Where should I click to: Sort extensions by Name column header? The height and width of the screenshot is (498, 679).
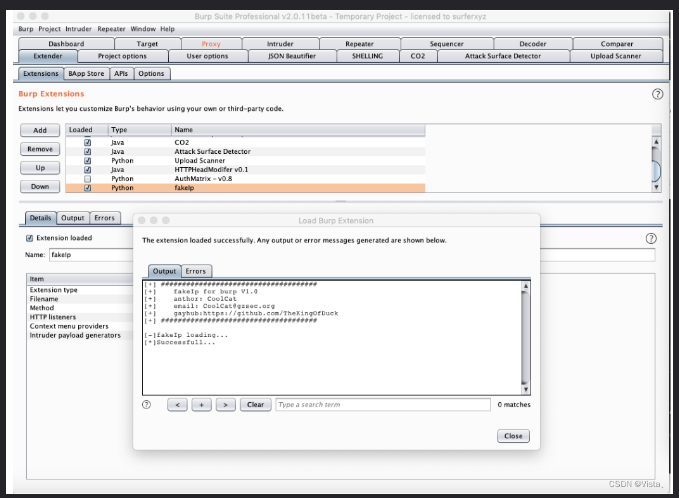(x=298, y=129)
